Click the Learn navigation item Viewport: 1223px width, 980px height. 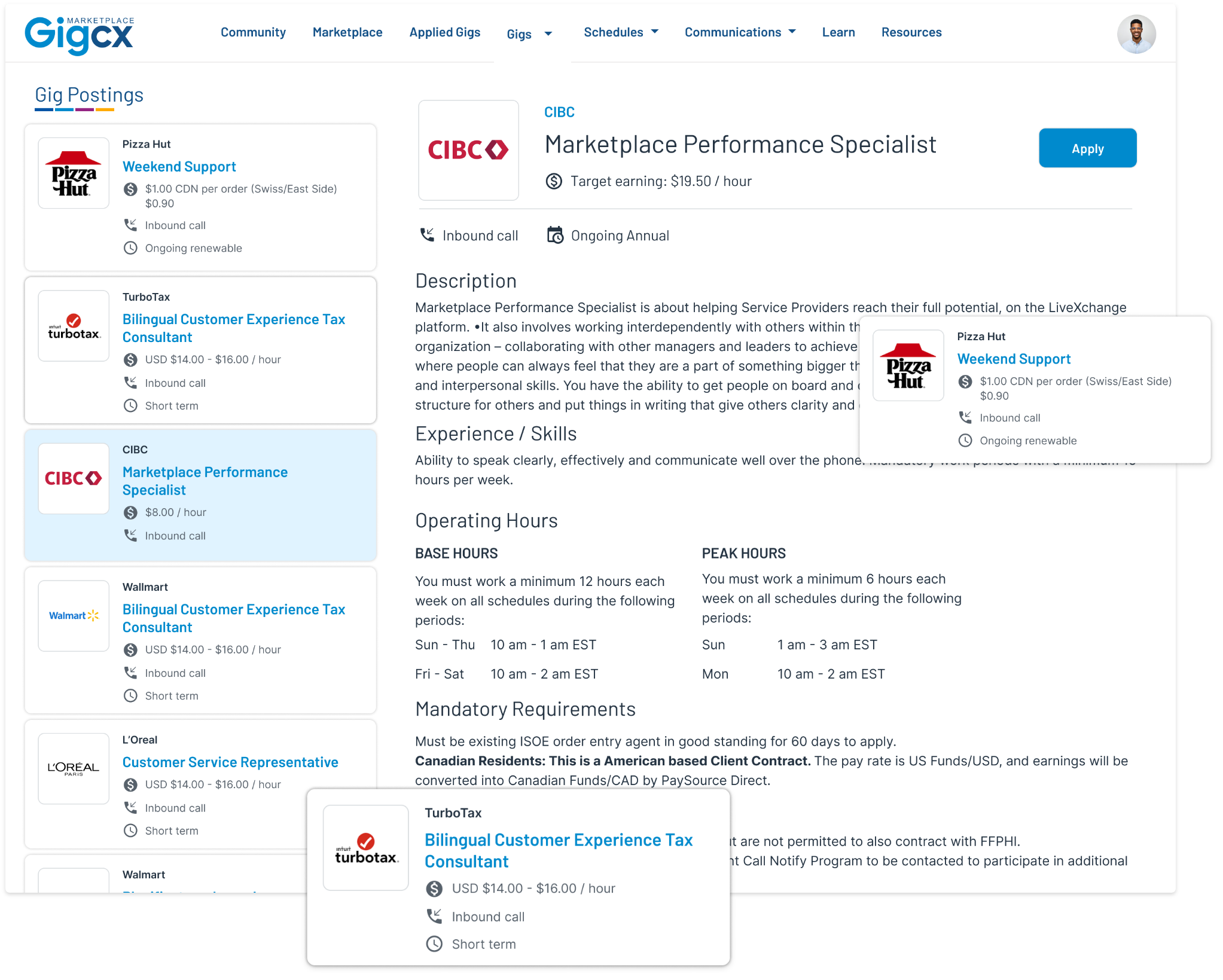coord(839,31)
